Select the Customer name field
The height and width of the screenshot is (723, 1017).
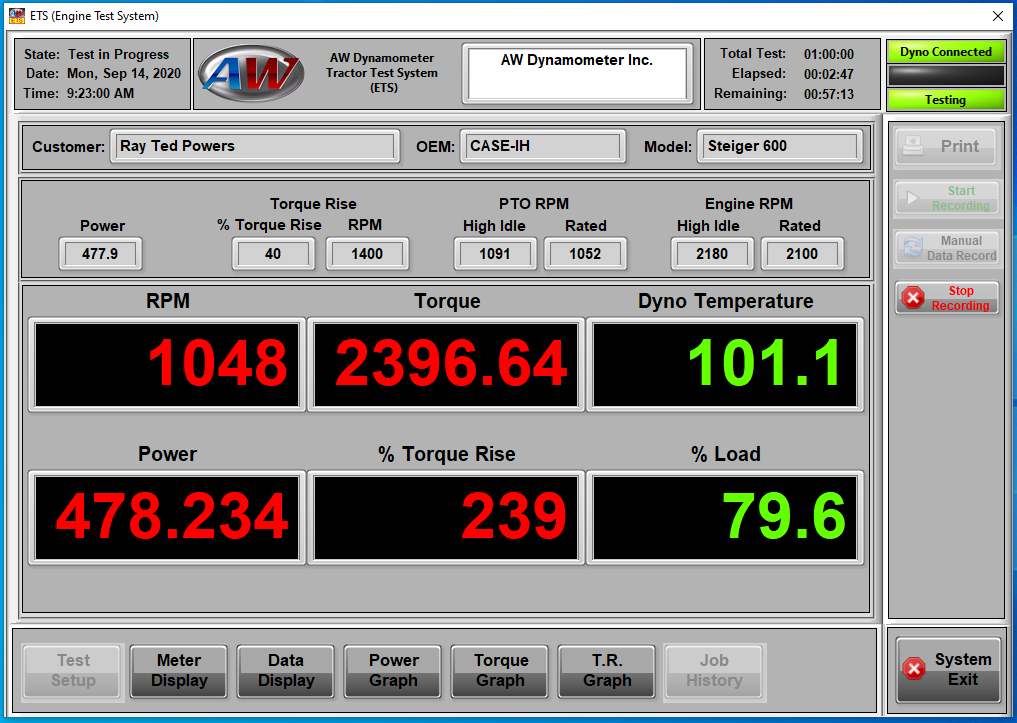pyautogui.click(x=254, y=147)
